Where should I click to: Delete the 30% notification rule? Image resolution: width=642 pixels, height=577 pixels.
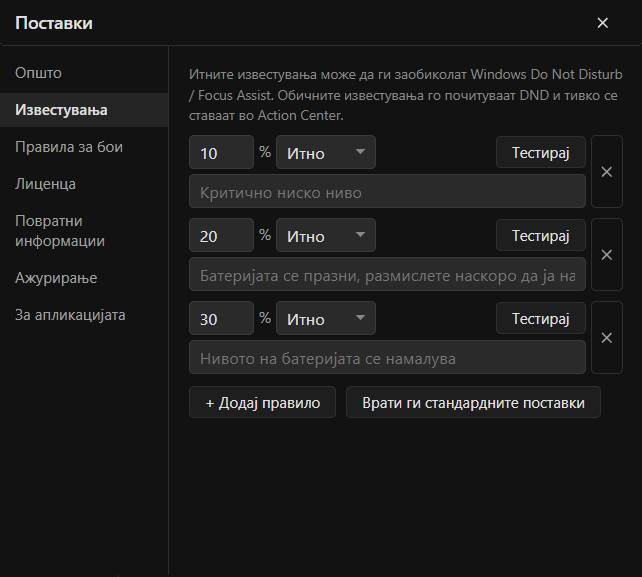[607, 338]
